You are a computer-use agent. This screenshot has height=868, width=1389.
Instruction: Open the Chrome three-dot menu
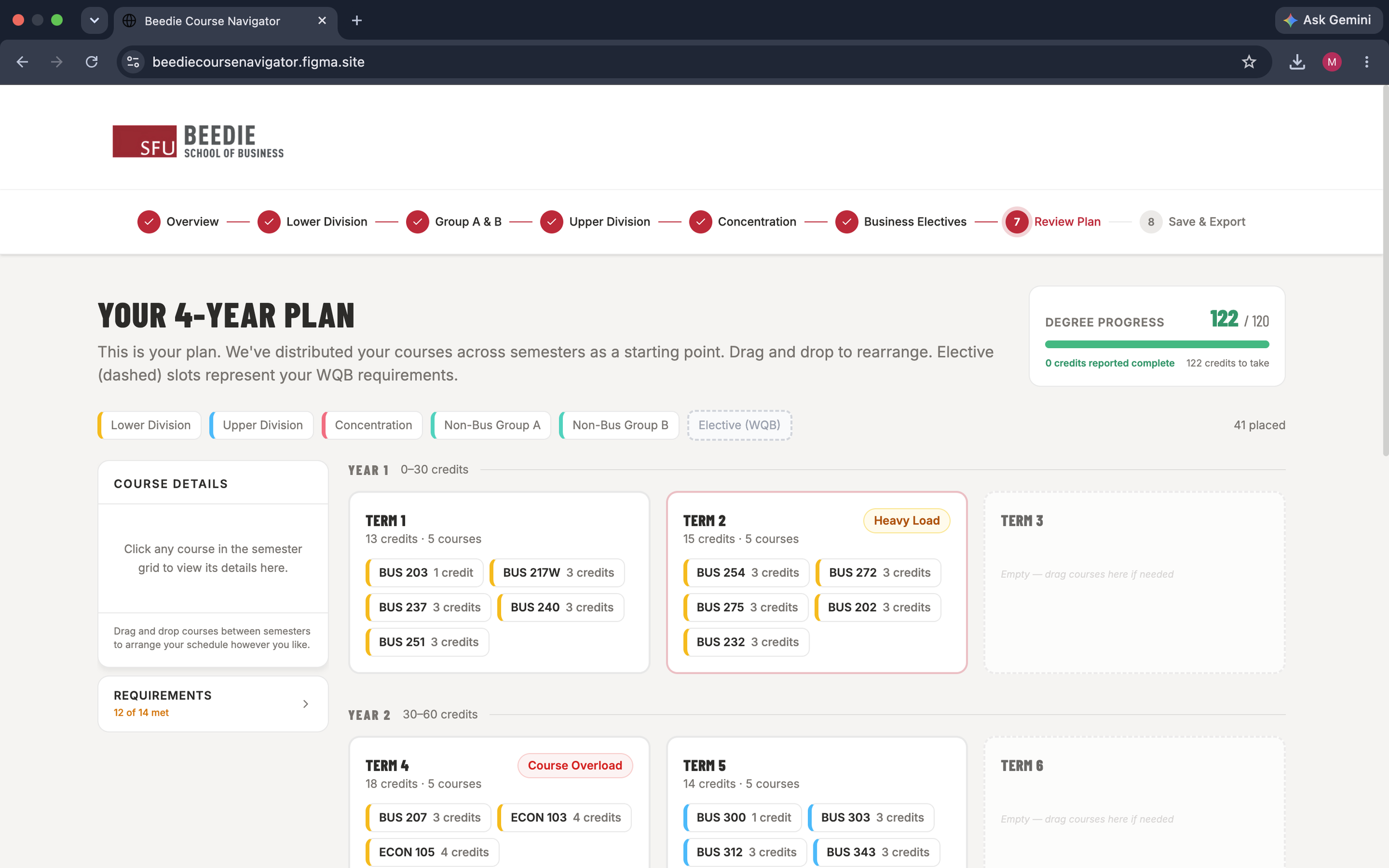click(x=1367, y=62)
